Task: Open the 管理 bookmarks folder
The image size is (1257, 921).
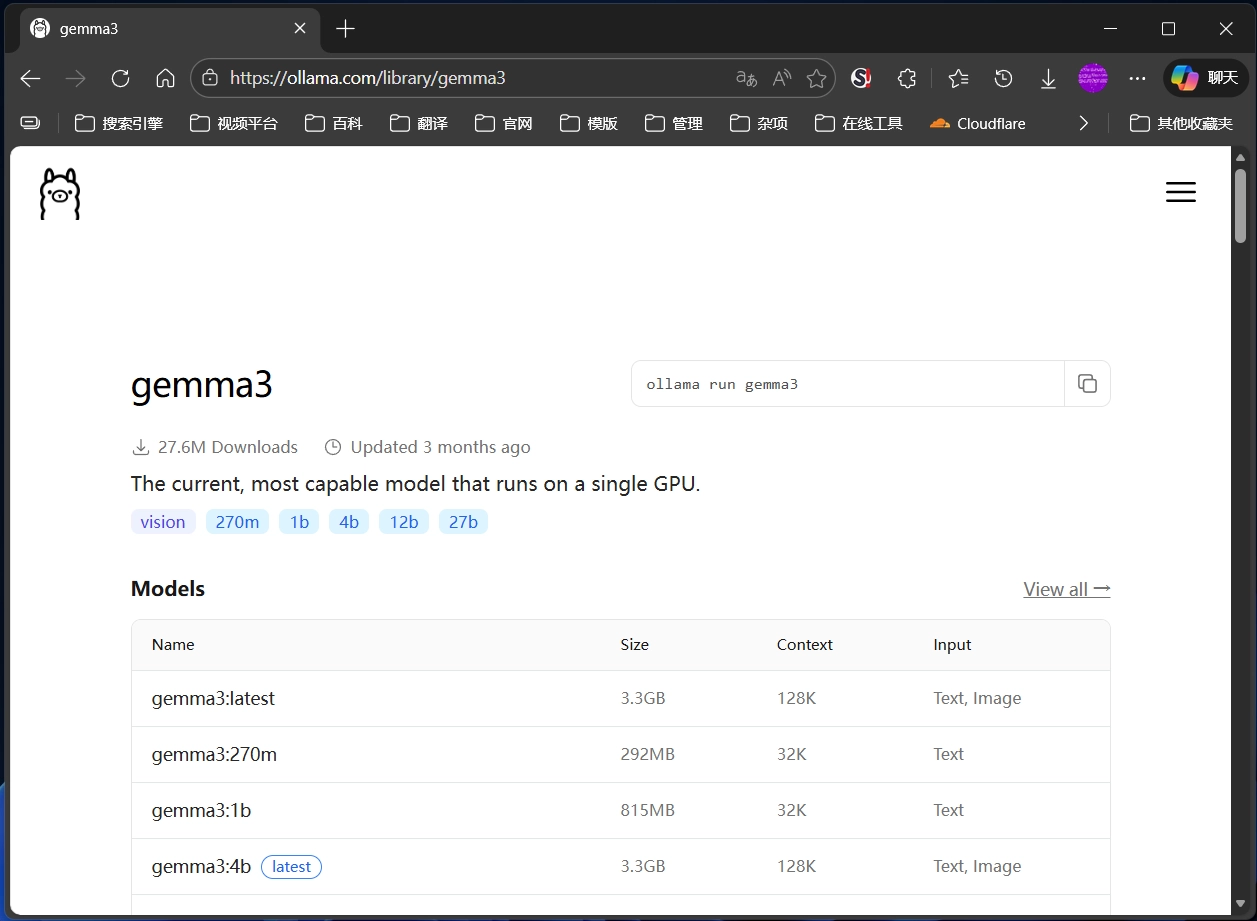Action: (x=674, y=123)
